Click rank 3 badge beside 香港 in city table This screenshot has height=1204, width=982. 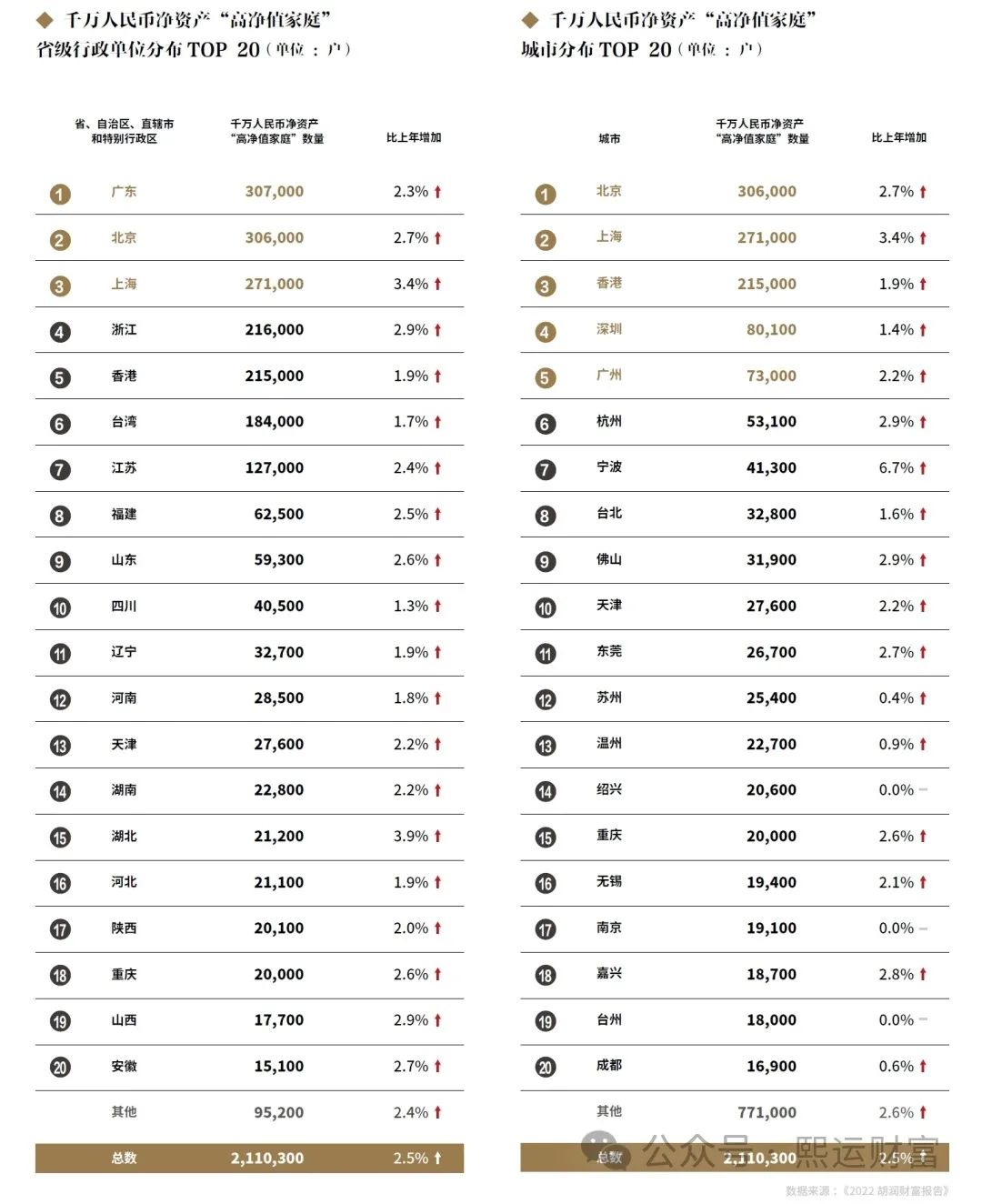(x=545, y=286)
